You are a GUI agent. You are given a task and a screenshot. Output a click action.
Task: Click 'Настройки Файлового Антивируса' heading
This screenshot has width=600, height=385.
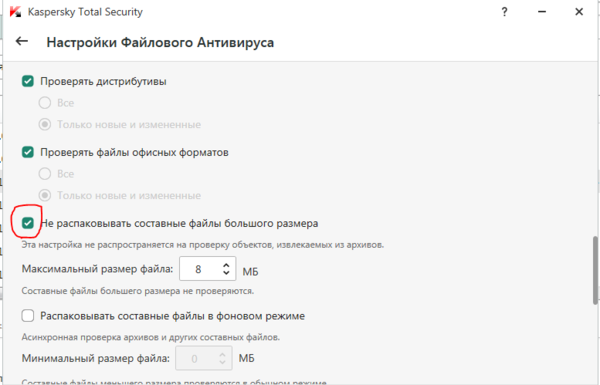tap(160, 42)
